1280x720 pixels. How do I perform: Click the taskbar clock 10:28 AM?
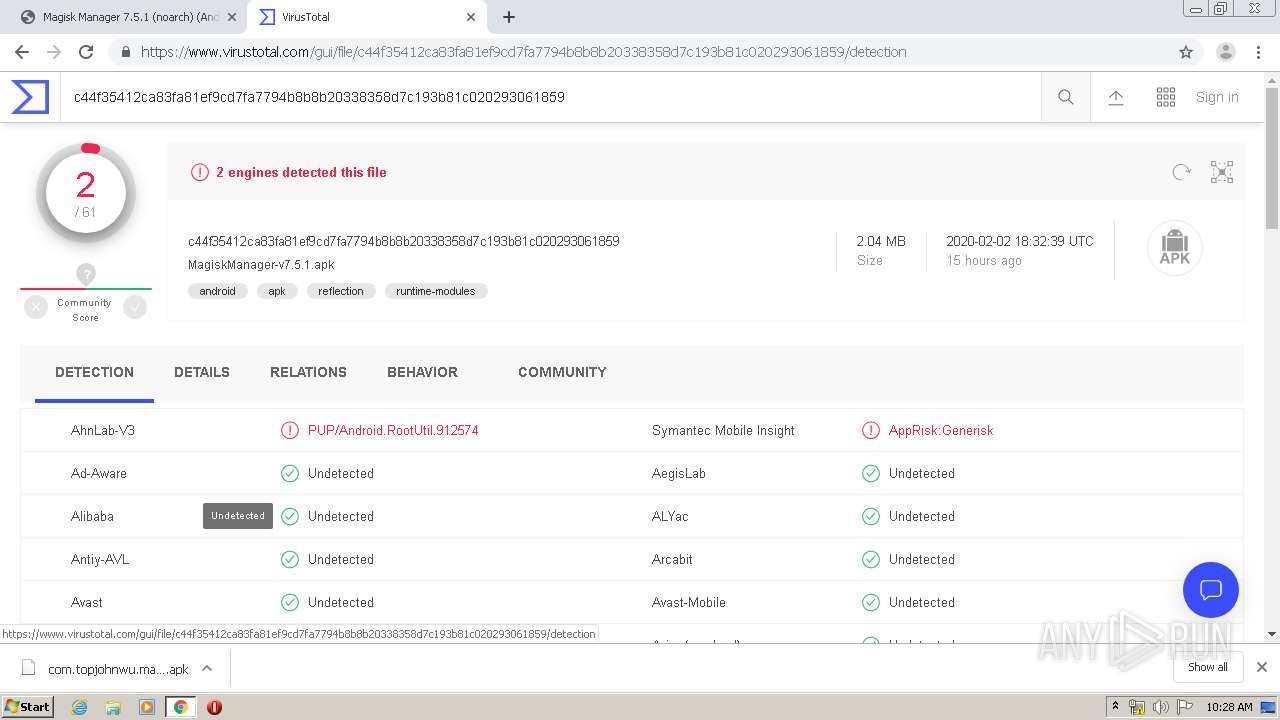point(1229,707)
